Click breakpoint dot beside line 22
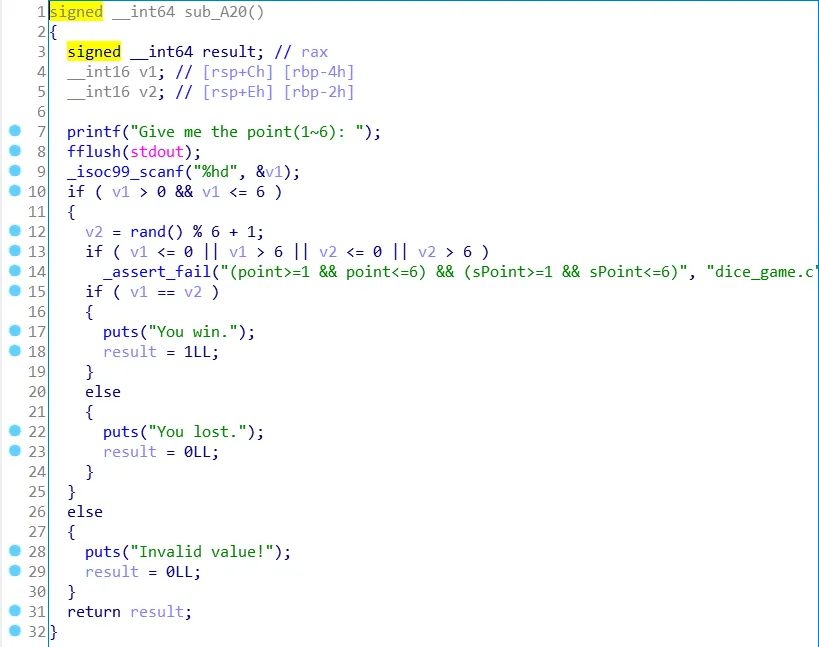 coord(15,430)
